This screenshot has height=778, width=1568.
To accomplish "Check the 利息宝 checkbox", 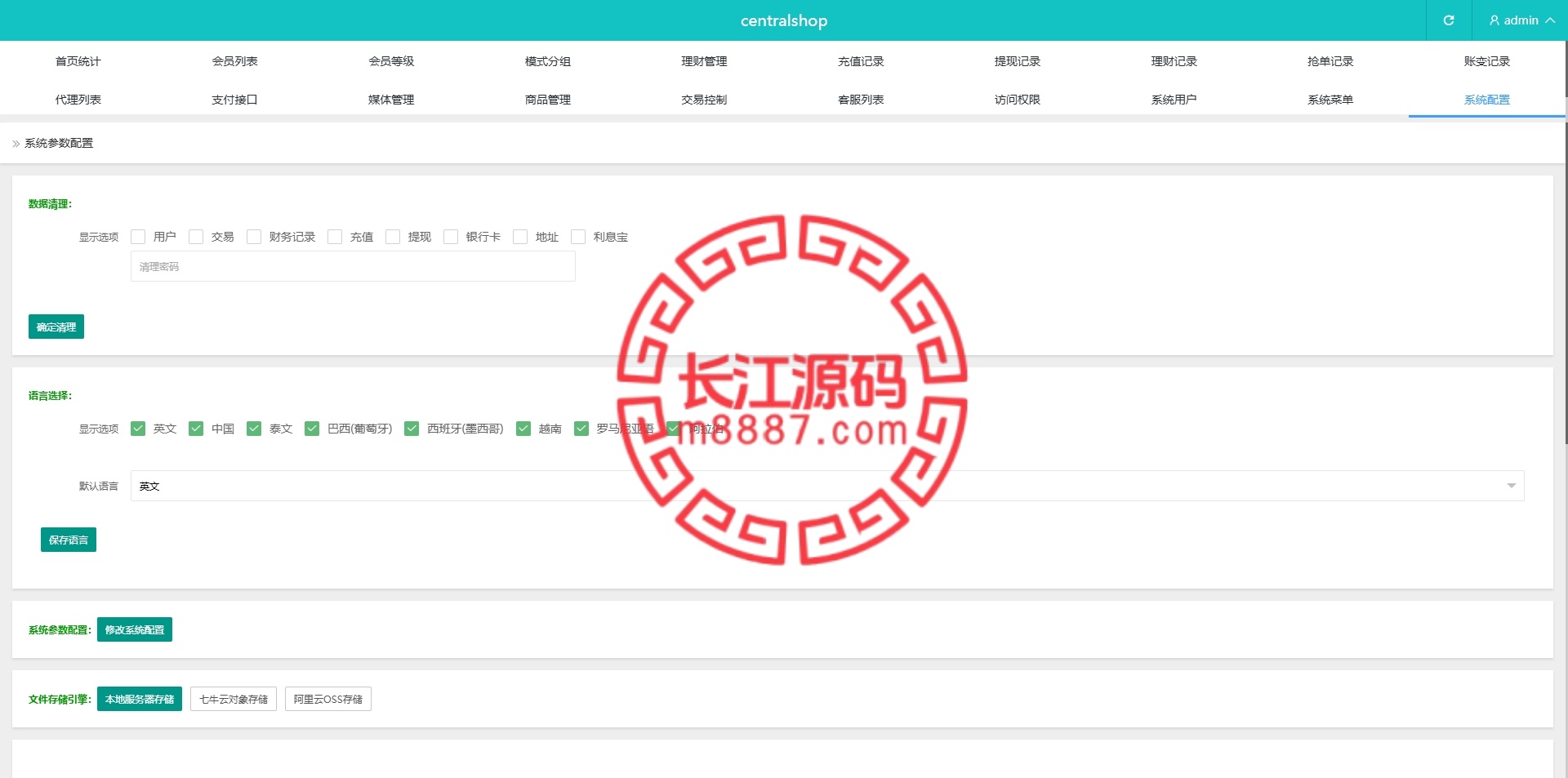I will click(x=578, y=237).
